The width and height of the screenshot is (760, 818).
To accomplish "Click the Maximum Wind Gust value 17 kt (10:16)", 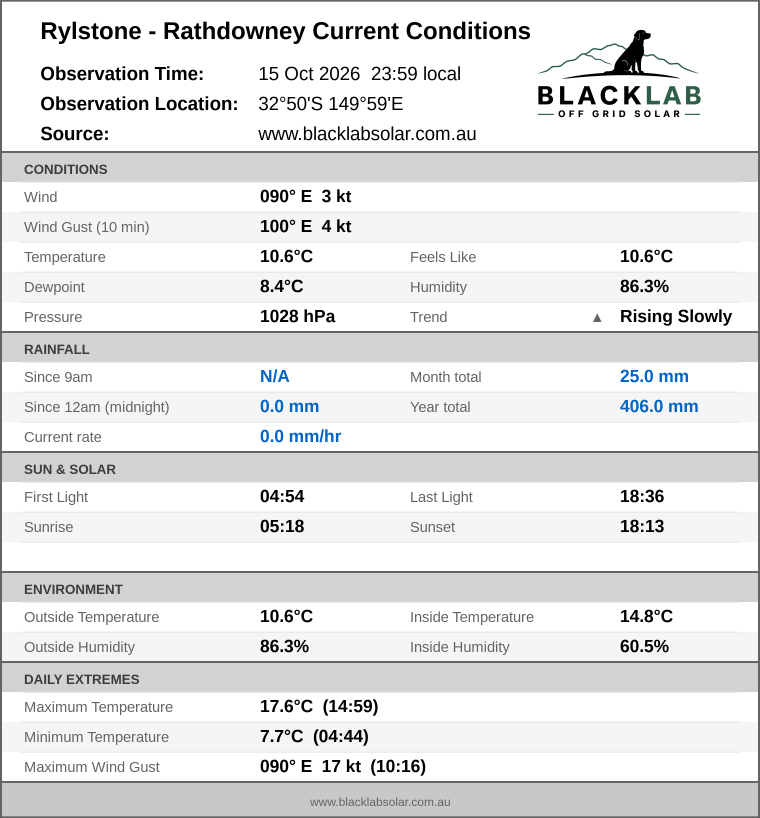I will coord(343,766).
